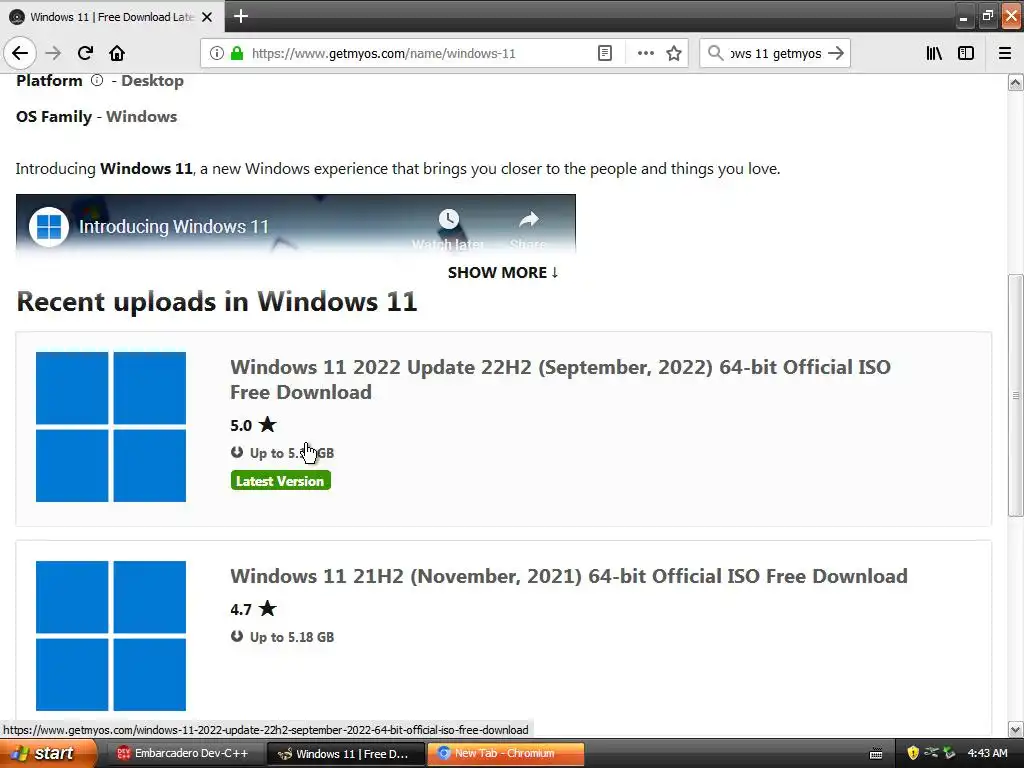
Task: Click the magnifier icon in search box
Action: 716,53
